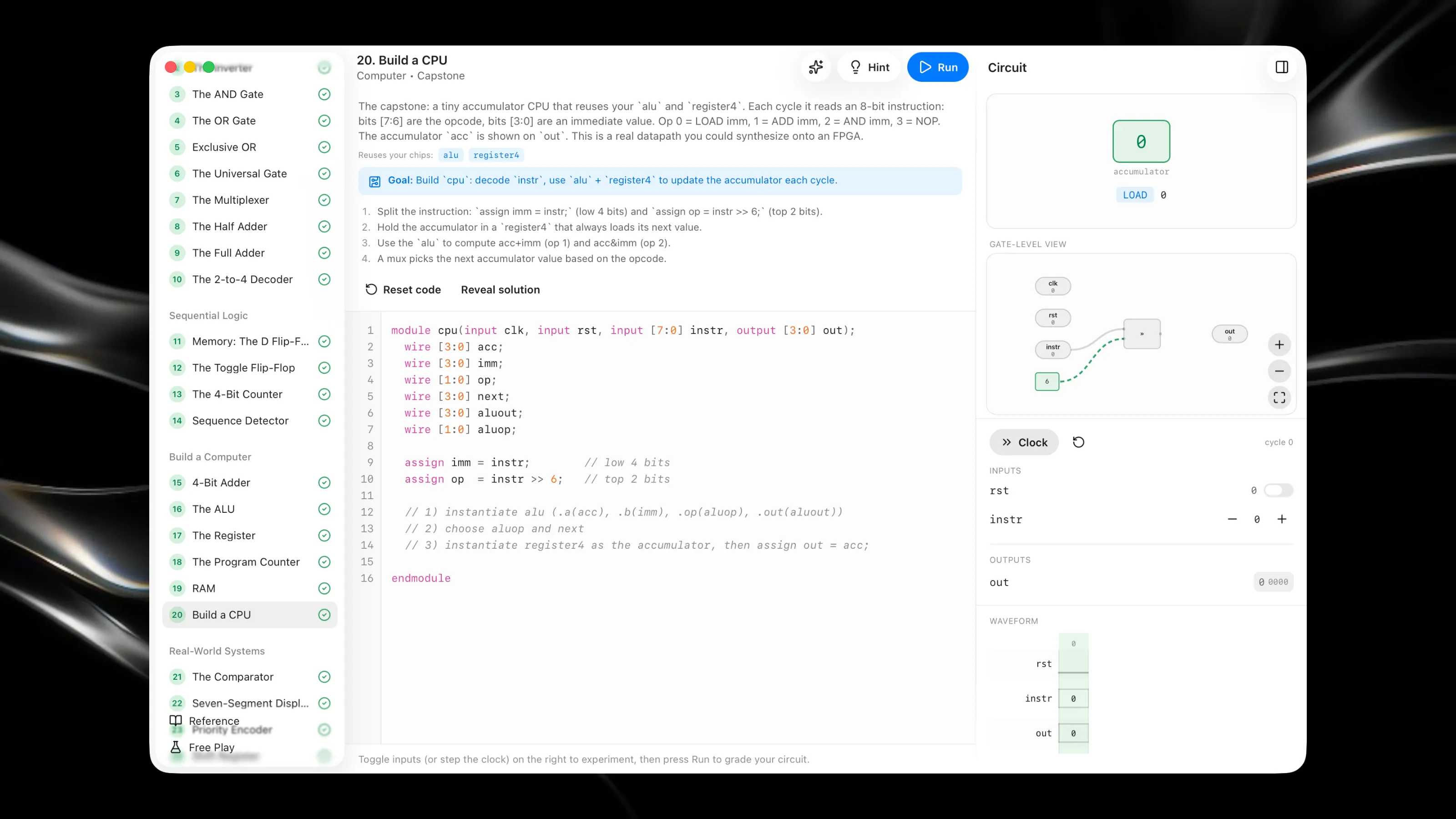
Task: Fit the gate-level view to screen
Action: click(1279, 397)
